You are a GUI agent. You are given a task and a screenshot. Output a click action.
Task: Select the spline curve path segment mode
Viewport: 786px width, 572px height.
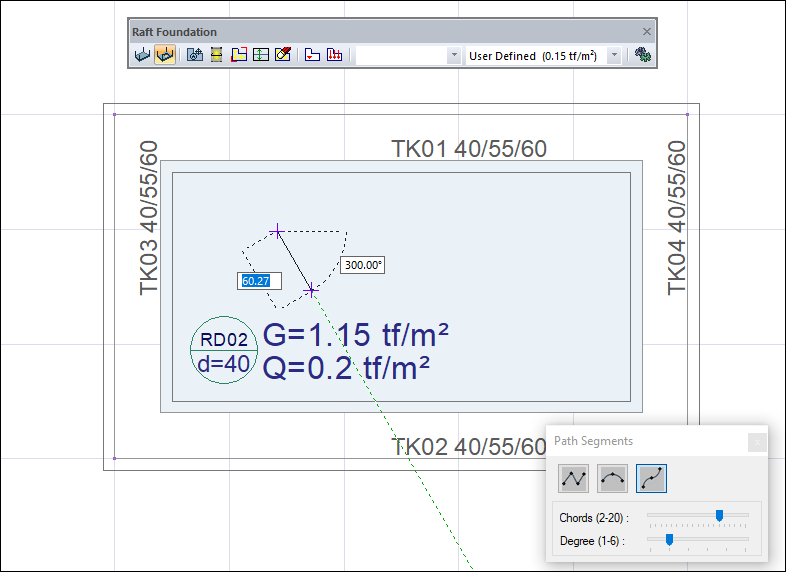point(651,479)
